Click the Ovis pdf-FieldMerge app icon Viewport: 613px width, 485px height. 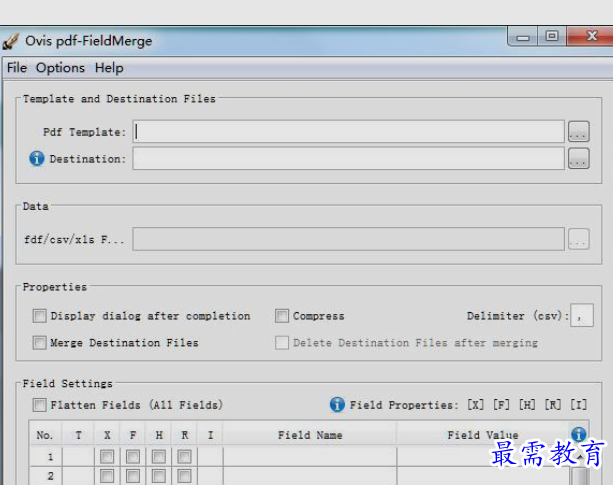11,41
